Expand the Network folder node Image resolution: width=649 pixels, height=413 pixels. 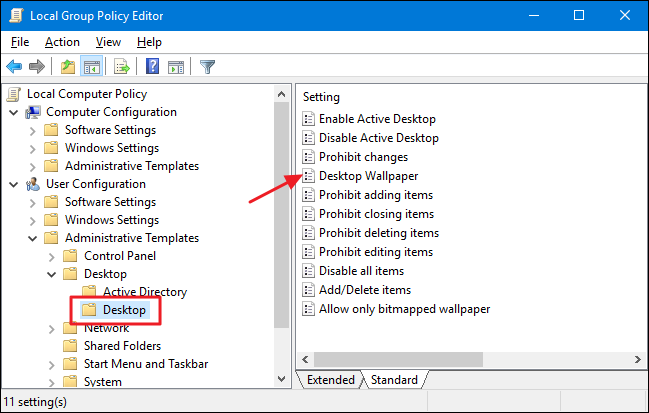(x=50, y=328)
